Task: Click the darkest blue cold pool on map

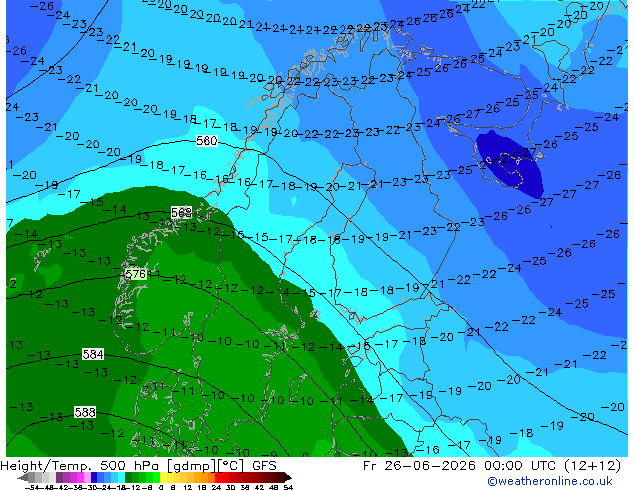Action: (509, 164)
